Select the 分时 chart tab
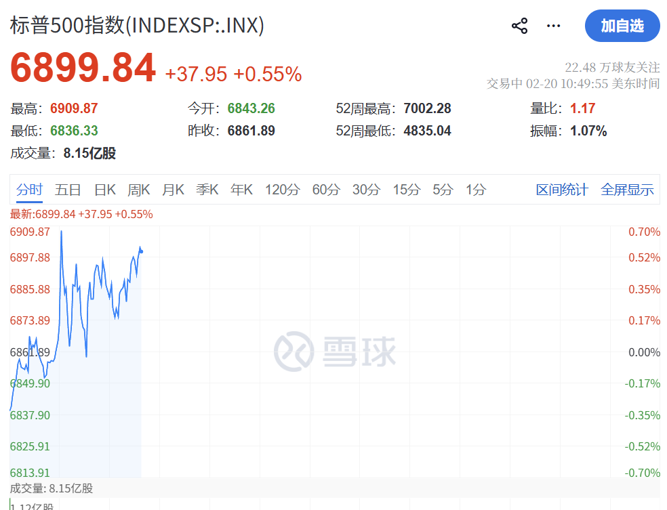This screenshot has width=667, height=510. 30,190
